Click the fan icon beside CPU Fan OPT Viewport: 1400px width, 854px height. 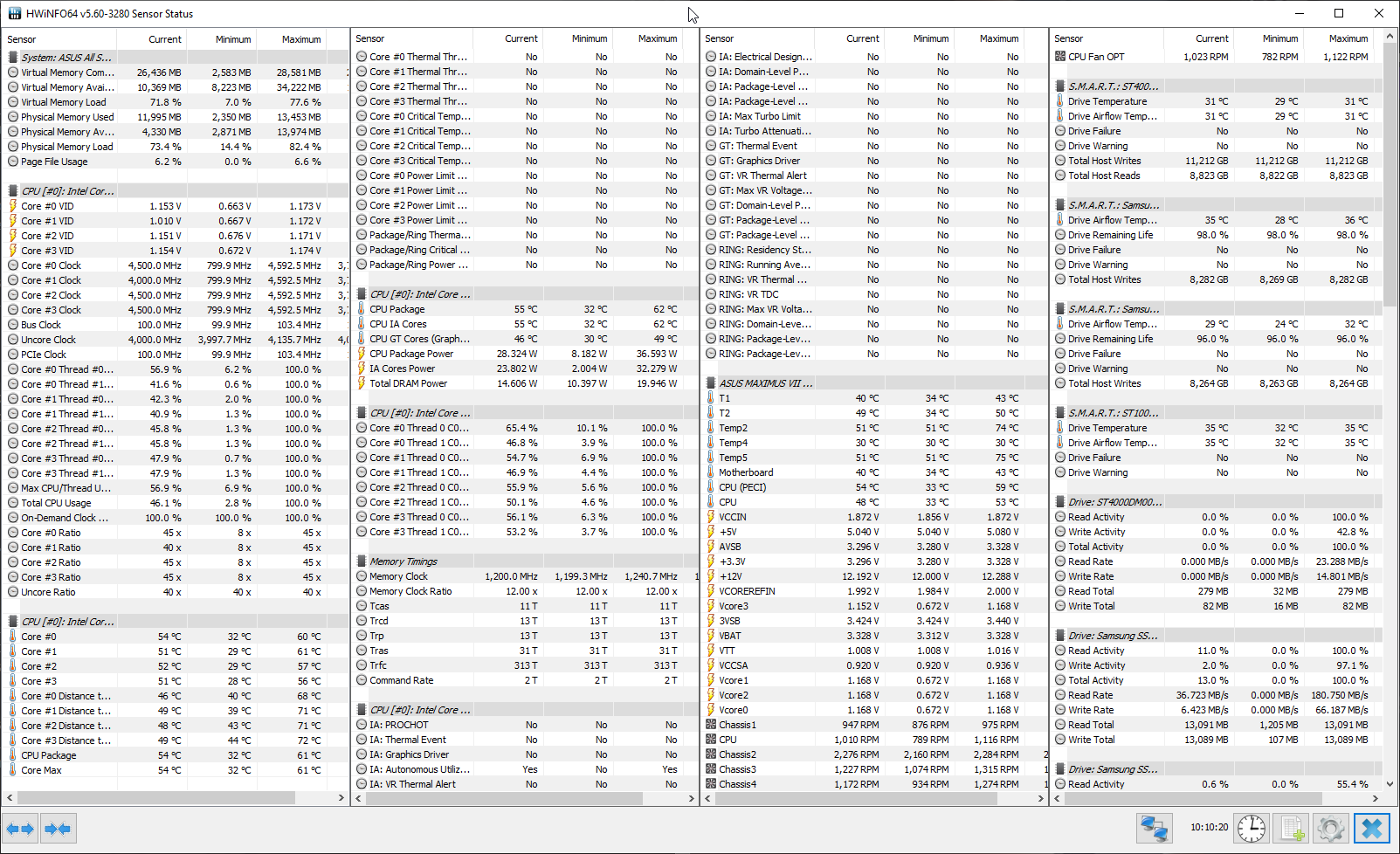click(1060, 57)
